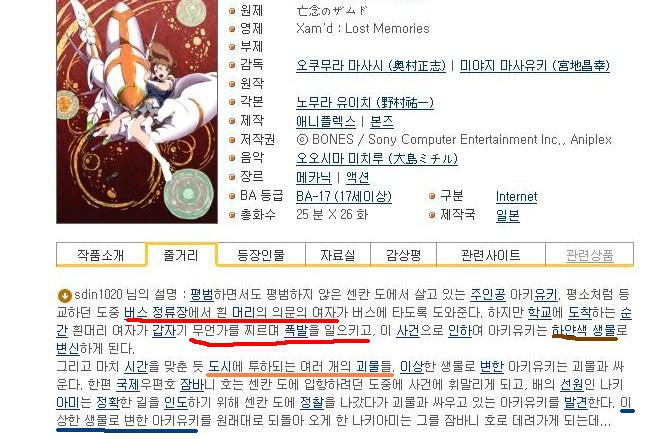Viewport: 664px width, 439px height.
Task: Open the 자료실 tab
Action: pyautogui.click(x=338, y=255)
